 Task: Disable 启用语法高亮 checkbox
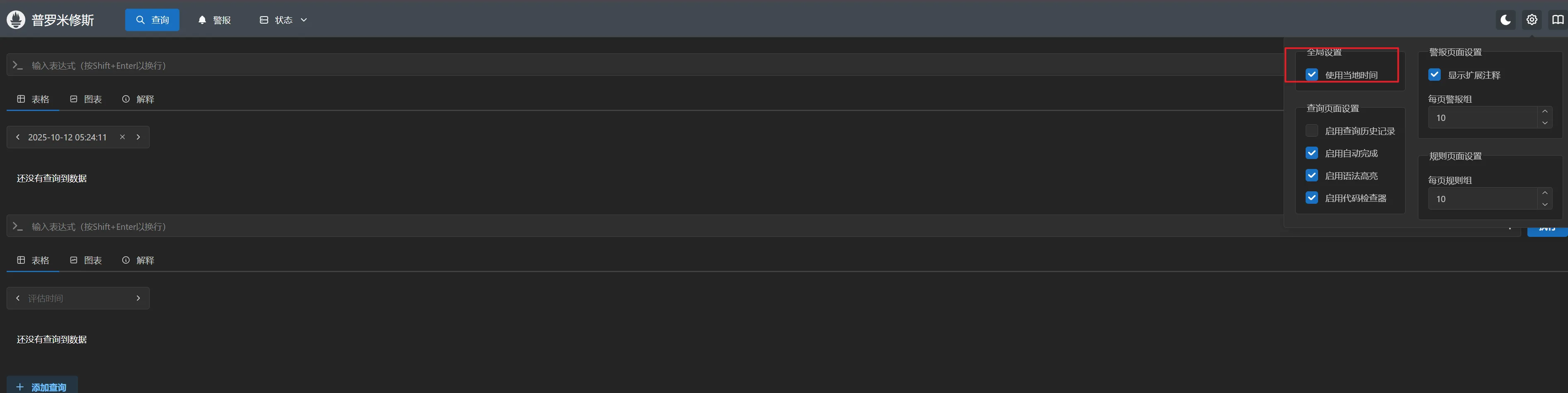1312,176
